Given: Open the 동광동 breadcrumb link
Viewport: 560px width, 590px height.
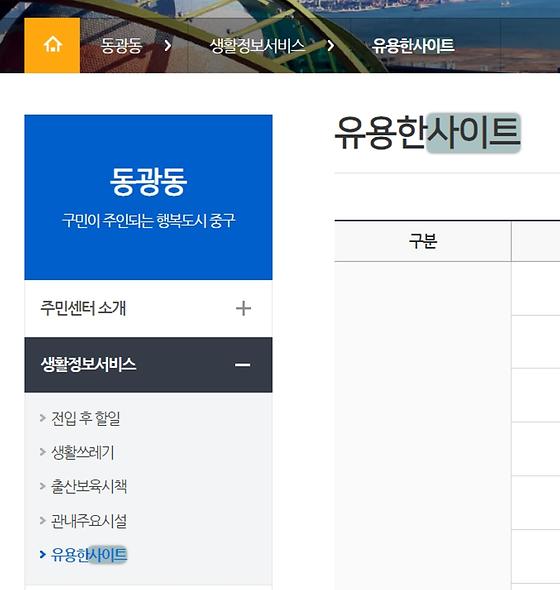Looking at the screenshot, I should pyautogui.click(x=121, y=46).
